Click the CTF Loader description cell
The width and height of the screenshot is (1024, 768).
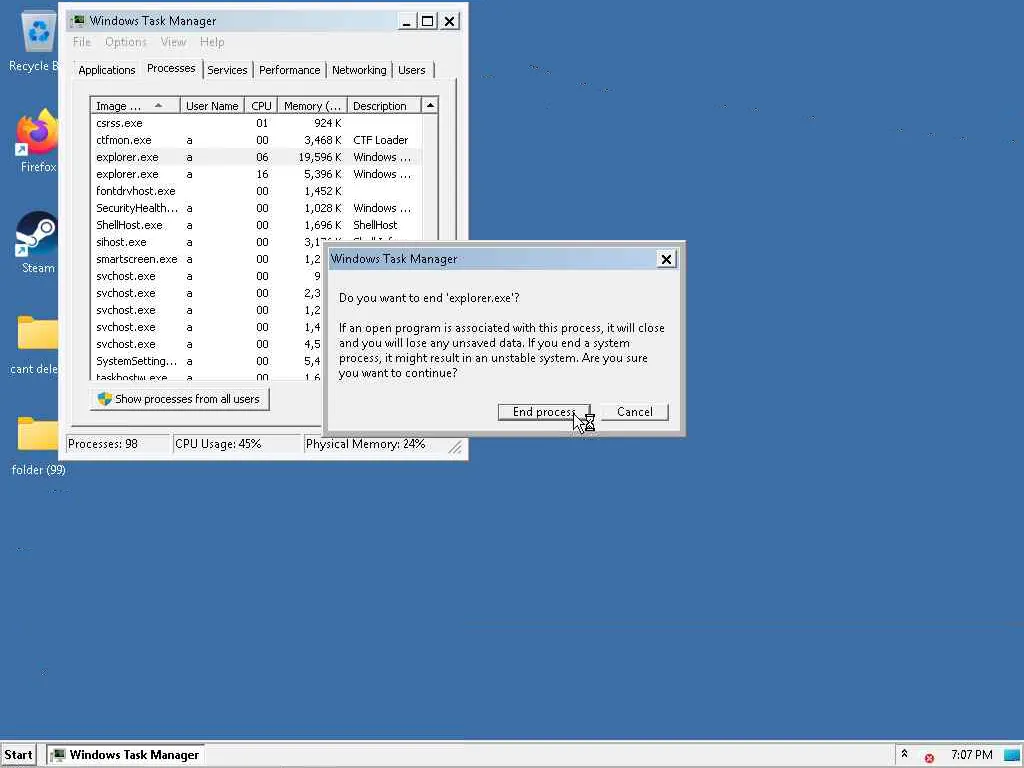(380, 140)
